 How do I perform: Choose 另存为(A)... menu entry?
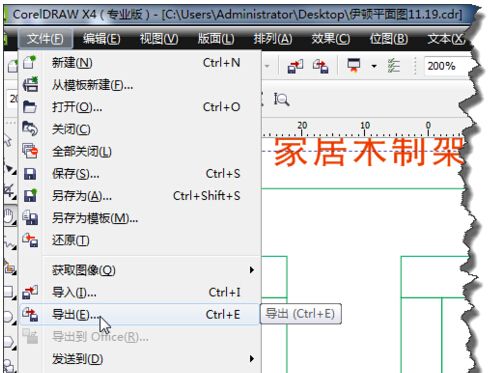(x=140, y=196)
